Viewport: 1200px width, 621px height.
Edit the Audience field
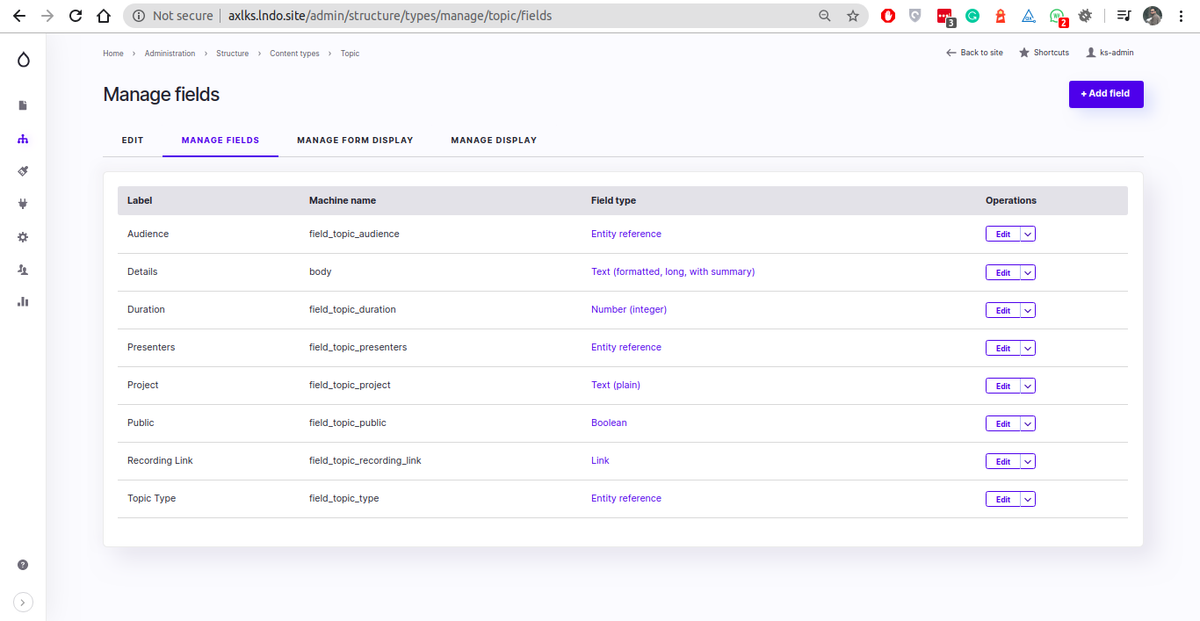pyautogui.click(x=1003, y=234)
